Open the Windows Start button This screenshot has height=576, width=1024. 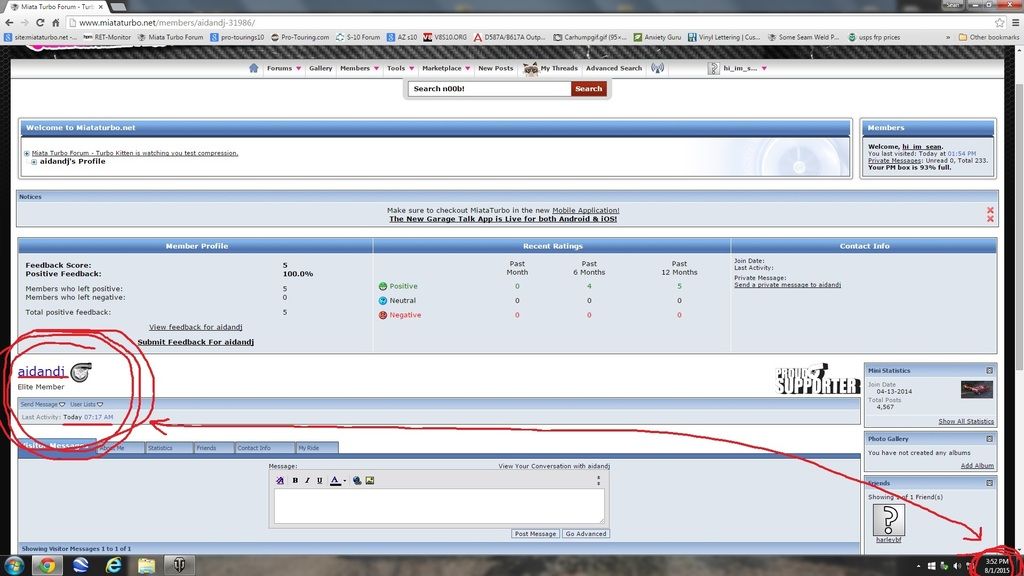tap(14, 565)
